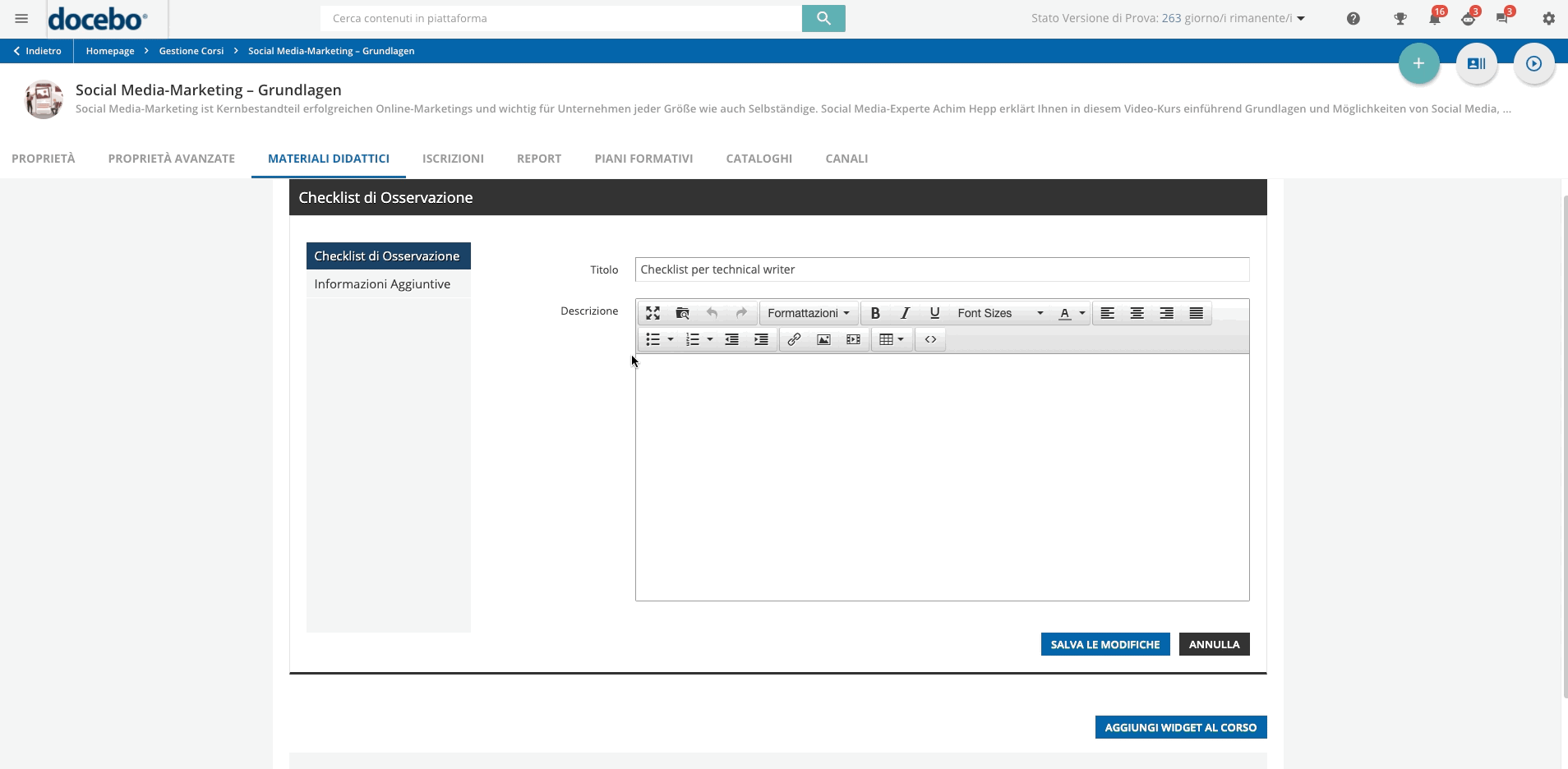Open the source code view
Viewport: 1568px width, 769px height.
tap(929, 339)
